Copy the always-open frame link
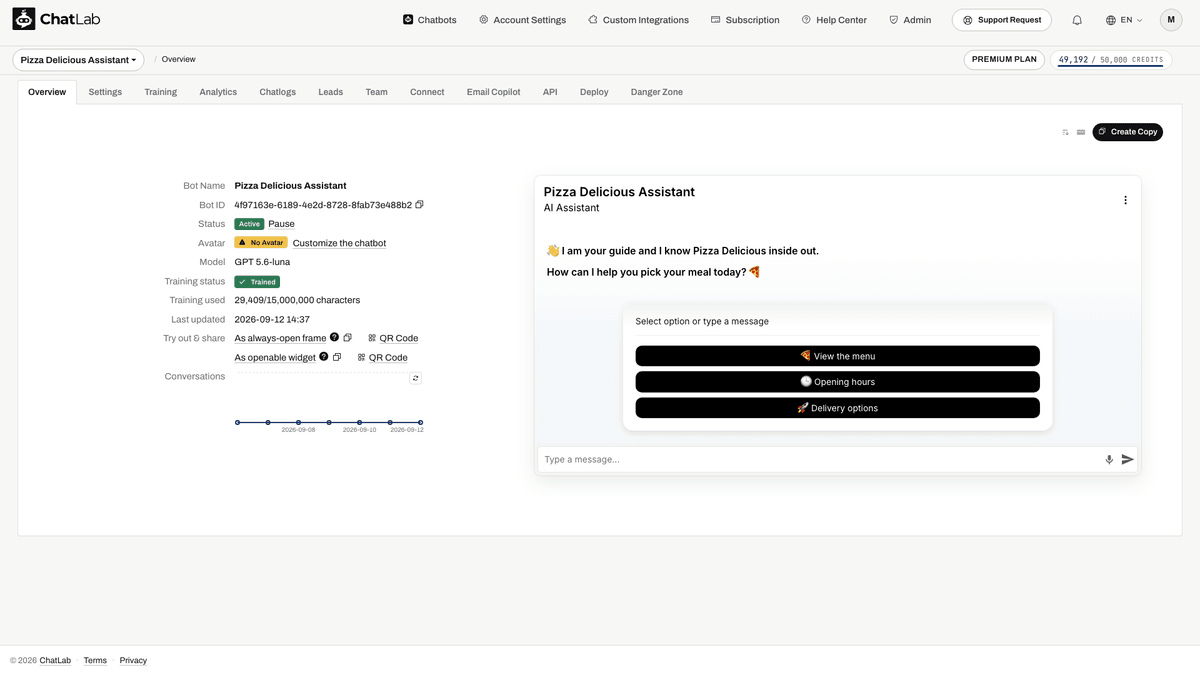1200x675 pixels. pos(348,338)
